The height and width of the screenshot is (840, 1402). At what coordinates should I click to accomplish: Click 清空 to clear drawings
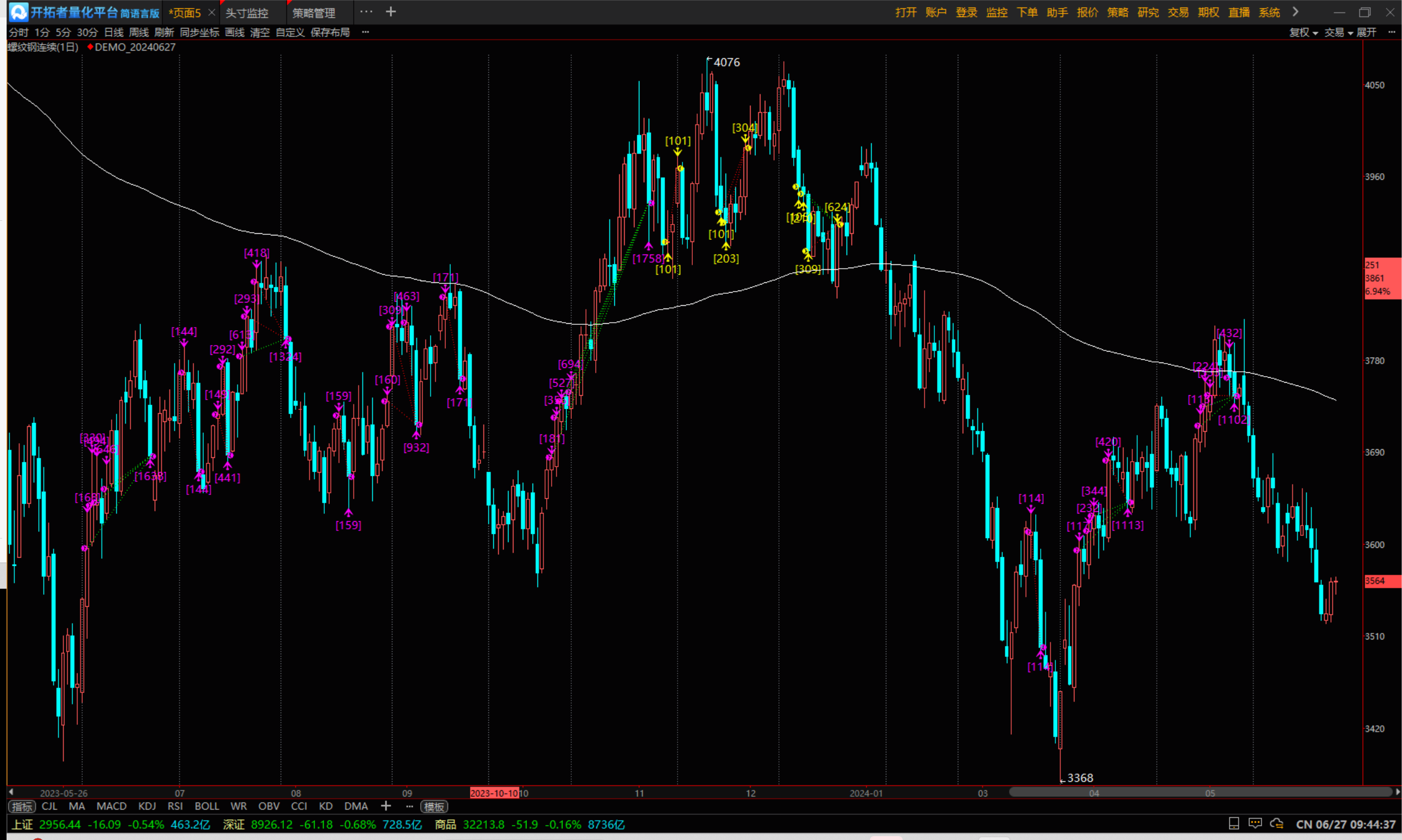pyautogui.click(x=260, y=32)
